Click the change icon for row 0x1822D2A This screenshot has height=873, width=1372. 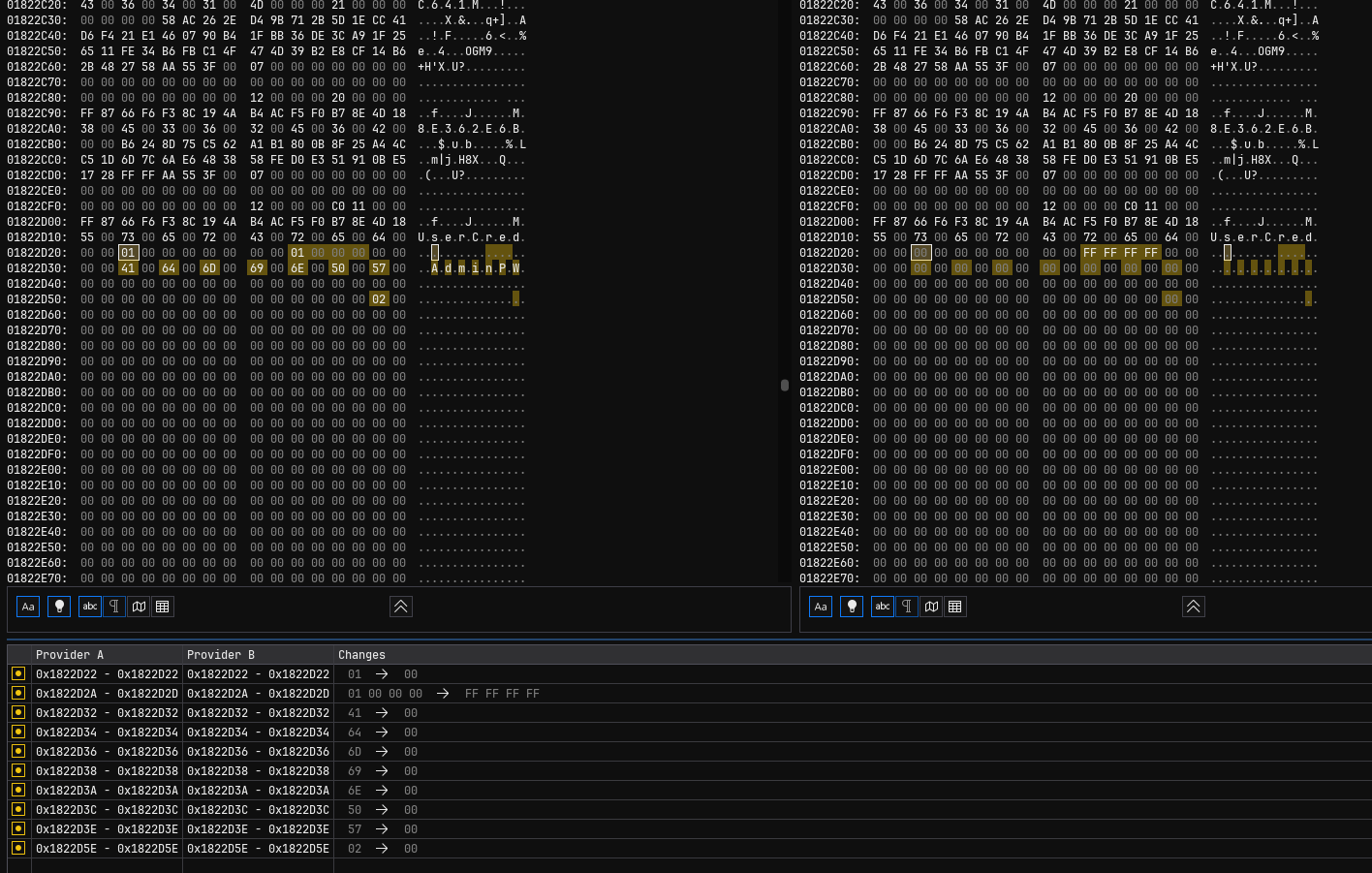pos(18,693)
